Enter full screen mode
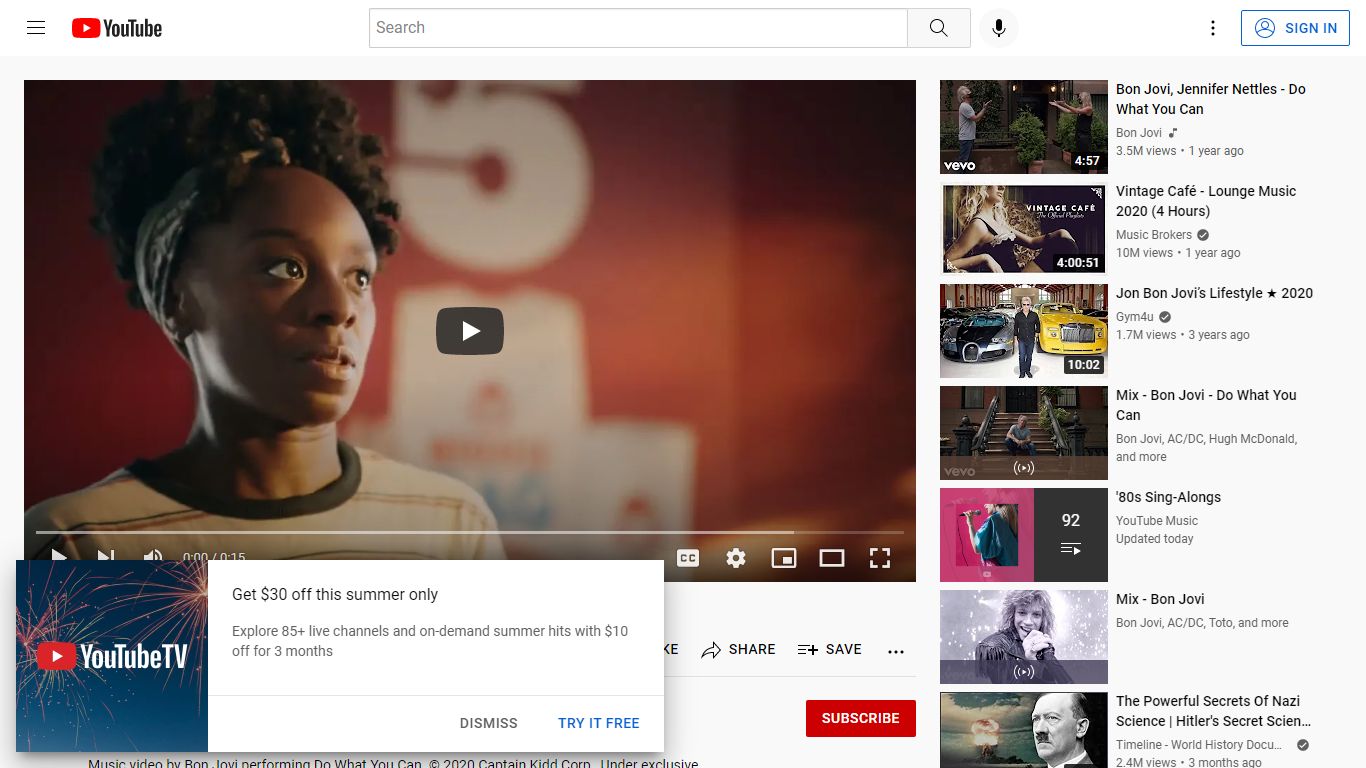1366x768 pixels. [880, 558]
